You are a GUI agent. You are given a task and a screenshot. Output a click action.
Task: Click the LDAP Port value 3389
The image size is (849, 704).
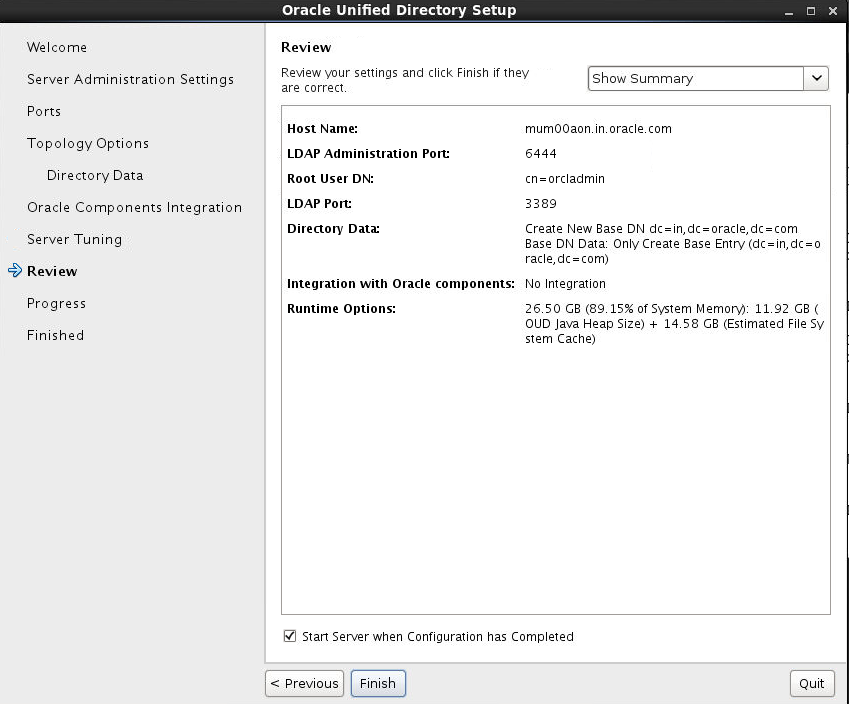click(x=540, y=204)
